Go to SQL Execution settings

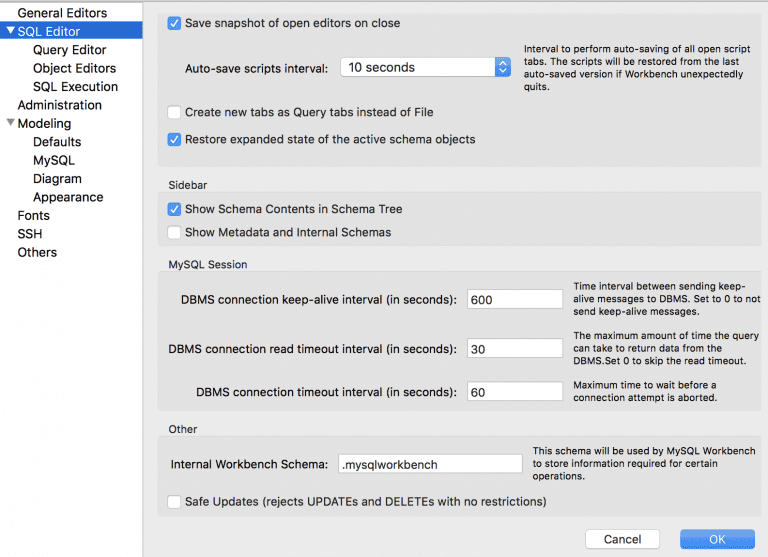point(75,87)
